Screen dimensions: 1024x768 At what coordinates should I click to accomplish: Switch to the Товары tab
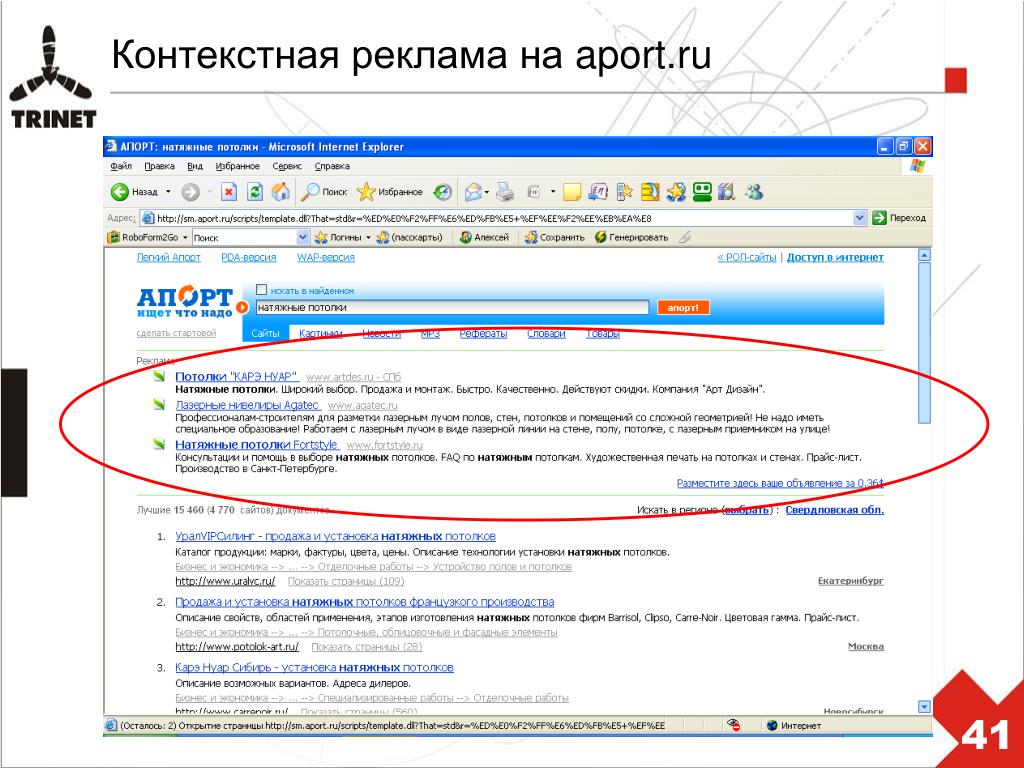click(x=602, y=334)
